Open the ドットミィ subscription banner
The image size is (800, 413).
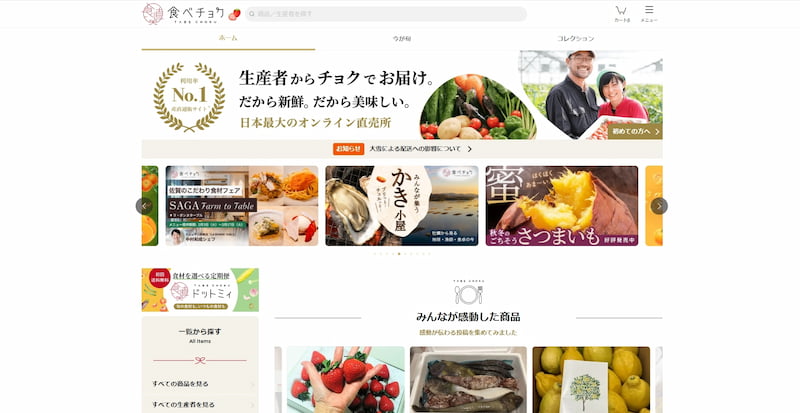(x=200, y=289)
